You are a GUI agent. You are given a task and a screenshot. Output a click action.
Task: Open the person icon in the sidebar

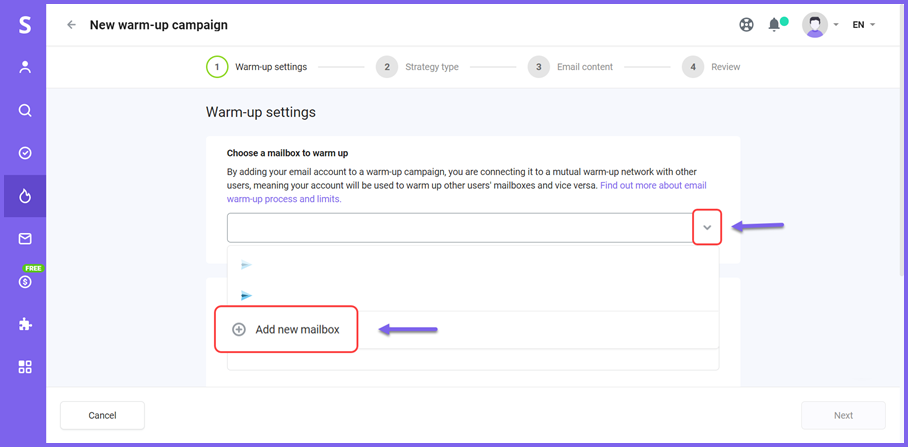(25, 67)
